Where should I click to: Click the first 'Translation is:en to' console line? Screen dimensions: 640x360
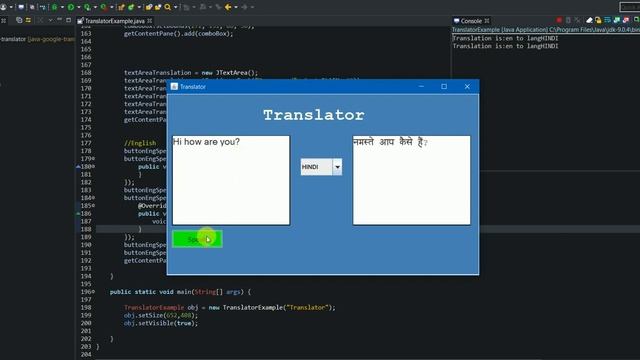[505, 38]
